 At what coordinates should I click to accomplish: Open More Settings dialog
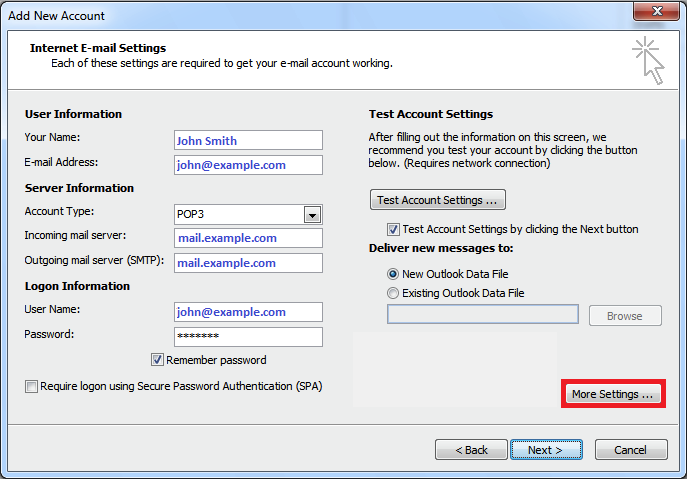[x=613, y=394]
